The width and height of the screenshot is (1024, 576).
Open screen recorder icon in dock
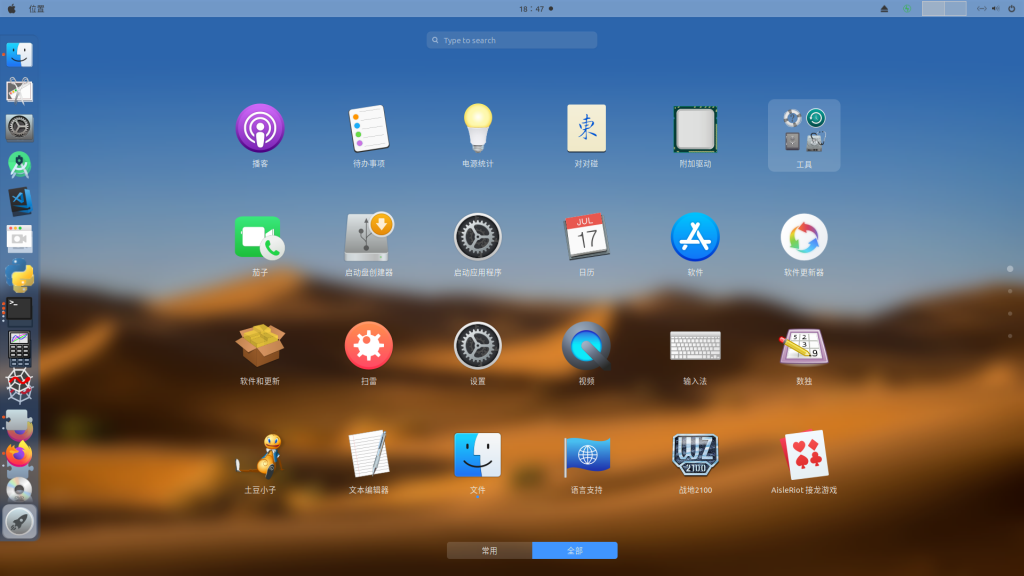click(19, 239)
